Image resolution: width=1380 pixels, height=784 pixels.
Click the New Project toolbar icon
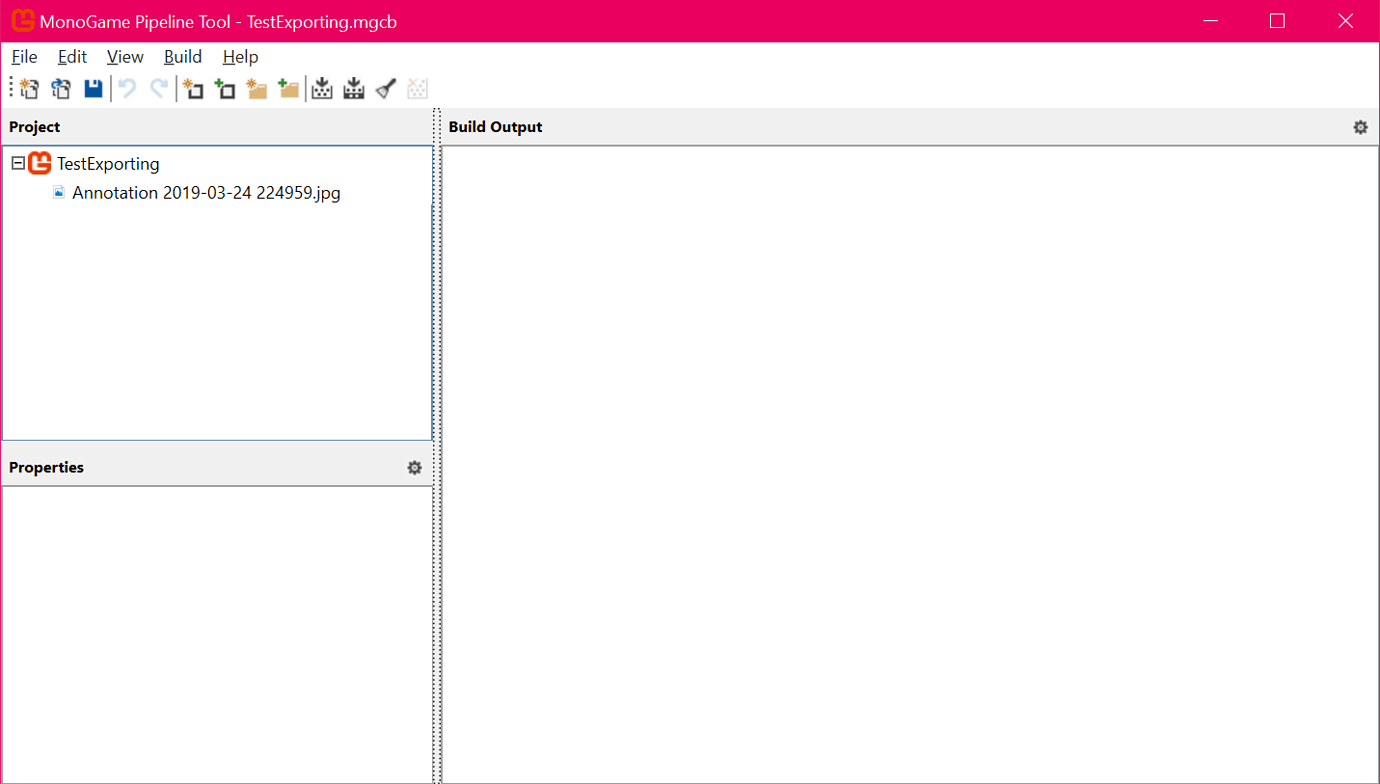29,89
